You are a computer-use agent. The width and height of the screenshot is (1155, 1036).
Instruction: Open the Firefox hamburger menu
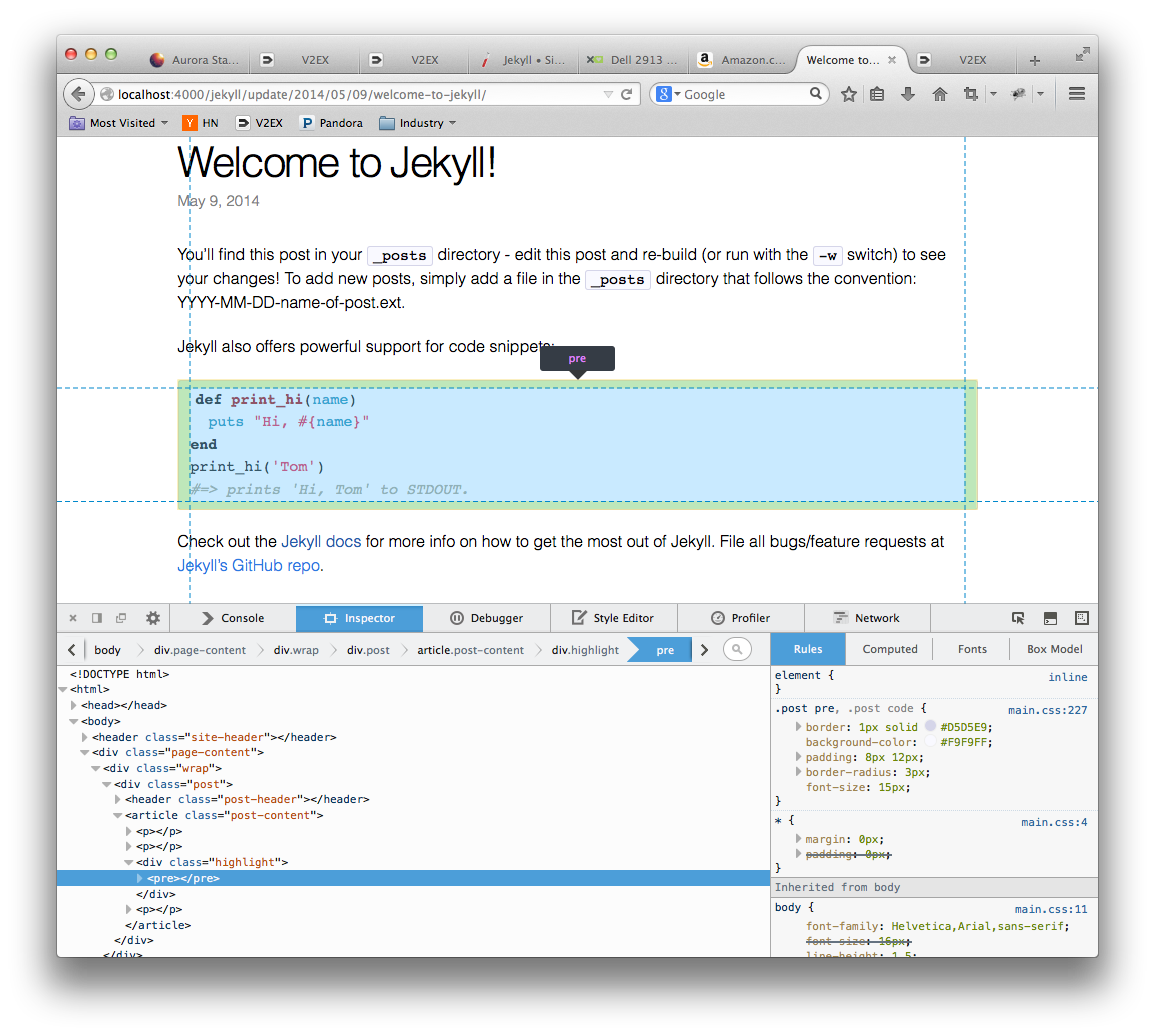pyautogui.click(x=1077, y=94)
